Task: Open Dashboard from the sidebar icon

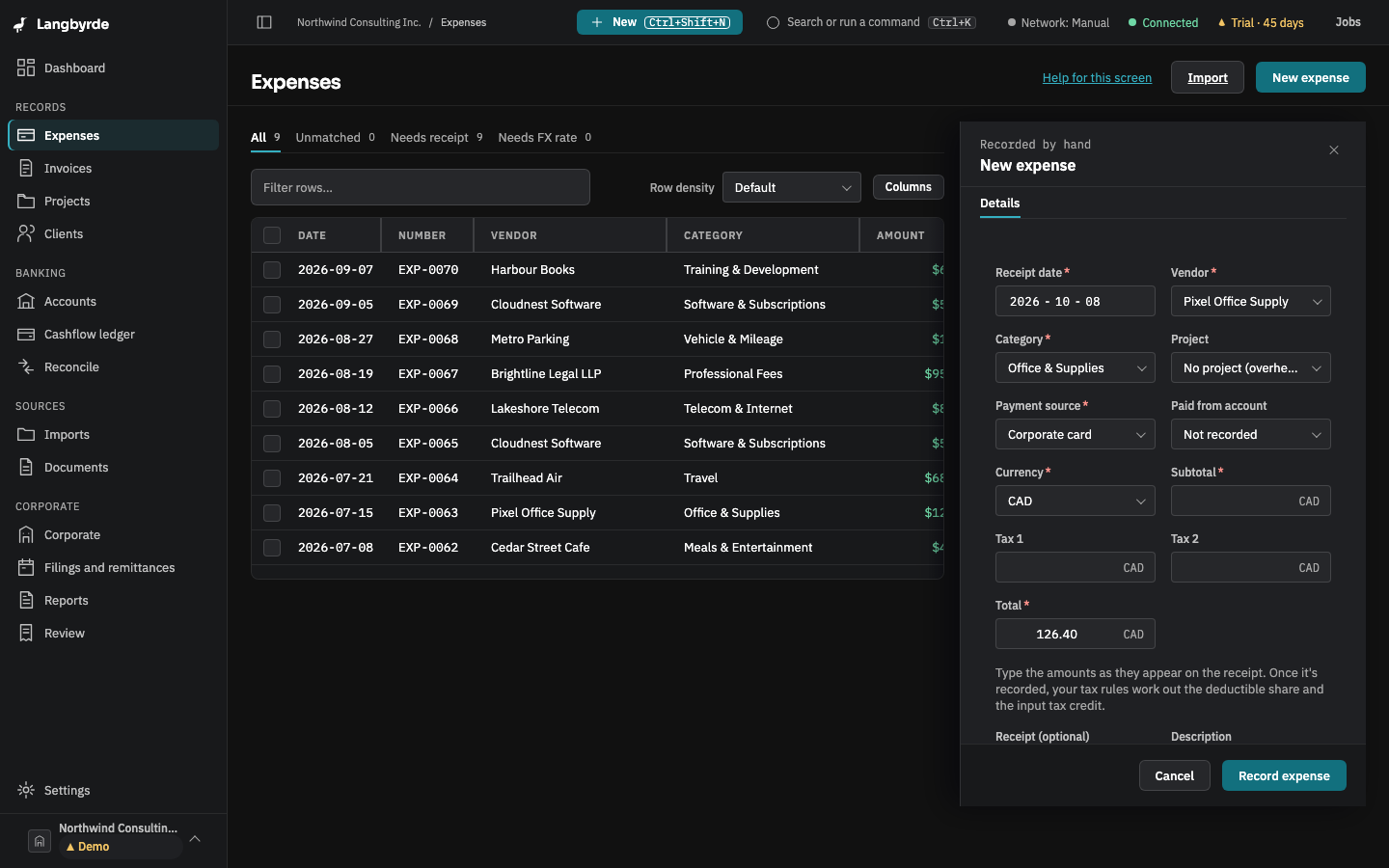Action: 26,68
